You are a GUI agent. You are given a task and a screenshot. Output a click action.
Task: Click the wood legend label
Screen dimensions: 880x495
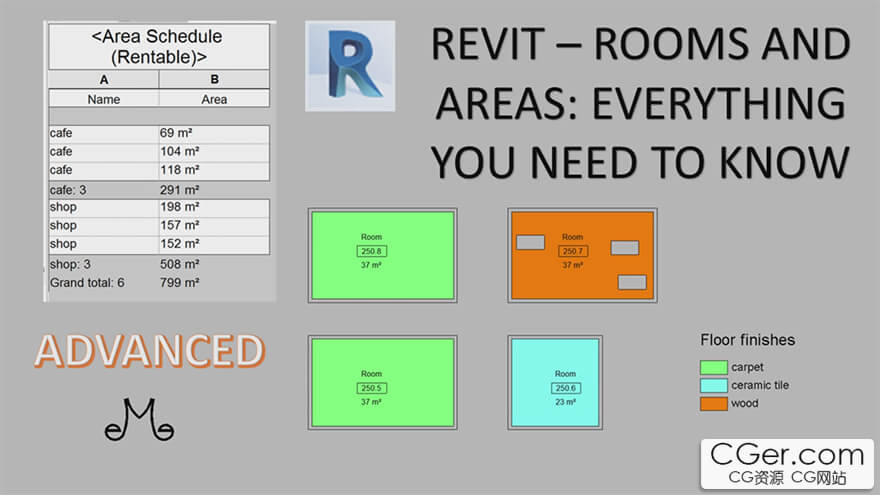(x=745, y=404)
